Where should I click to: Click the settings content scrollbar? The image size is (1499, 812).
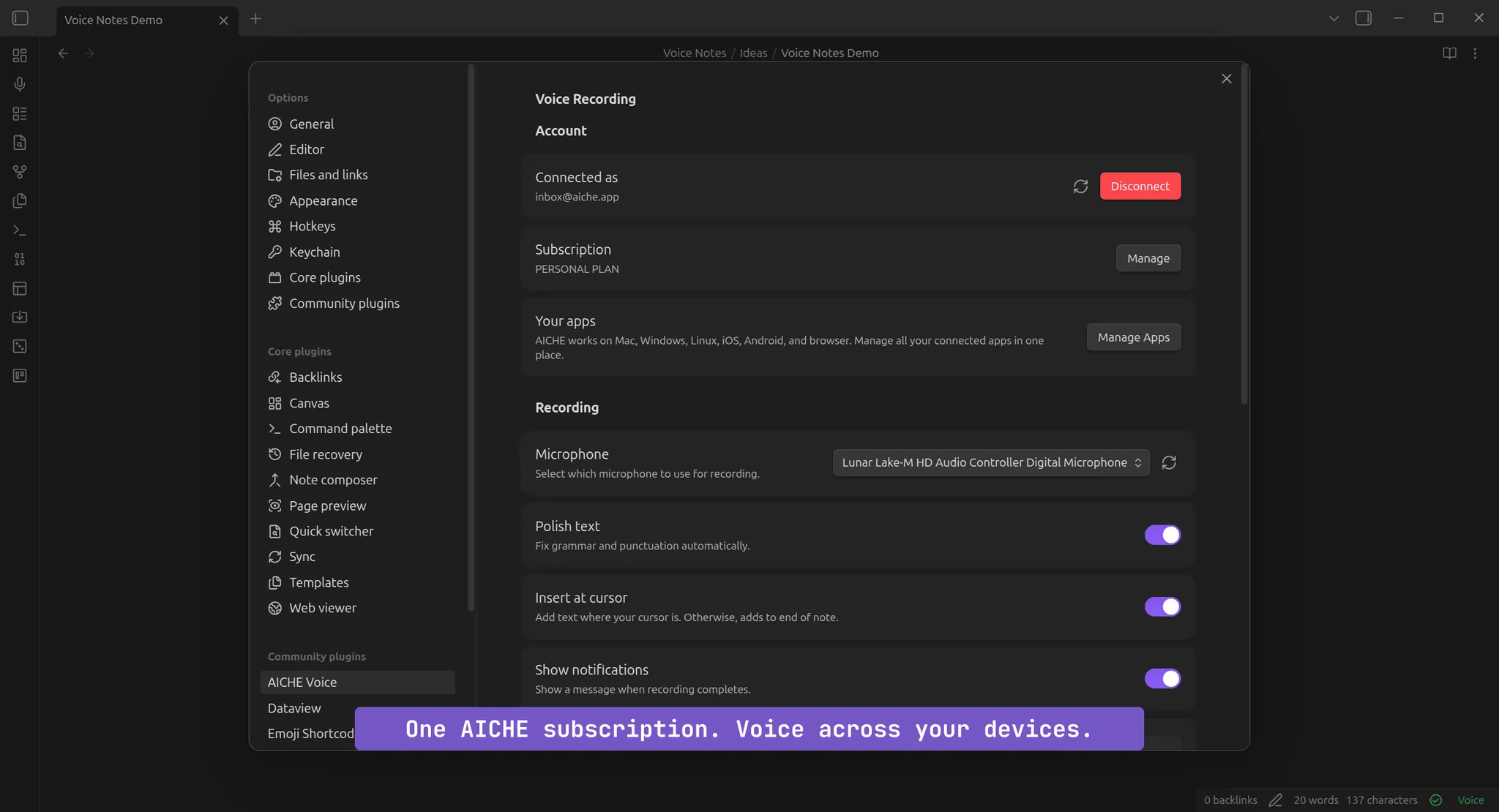point(1244,234)
